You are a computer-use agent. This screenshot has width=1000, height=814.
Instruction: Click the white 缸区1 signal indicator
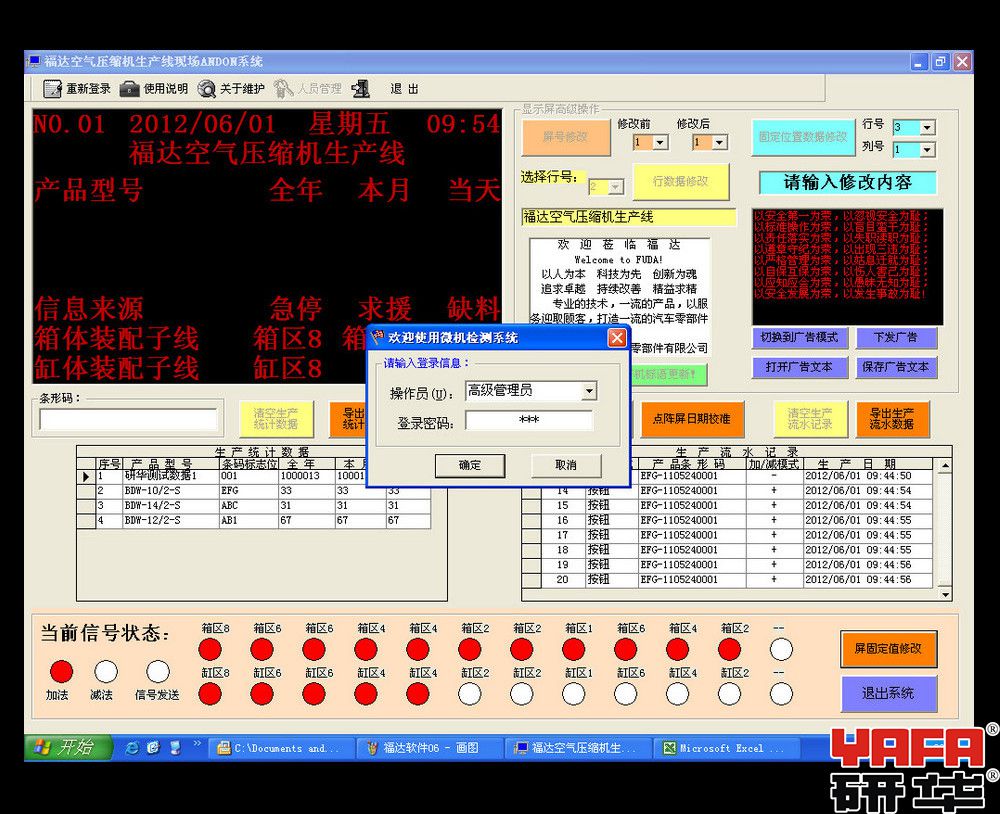[x=574, y=693]
